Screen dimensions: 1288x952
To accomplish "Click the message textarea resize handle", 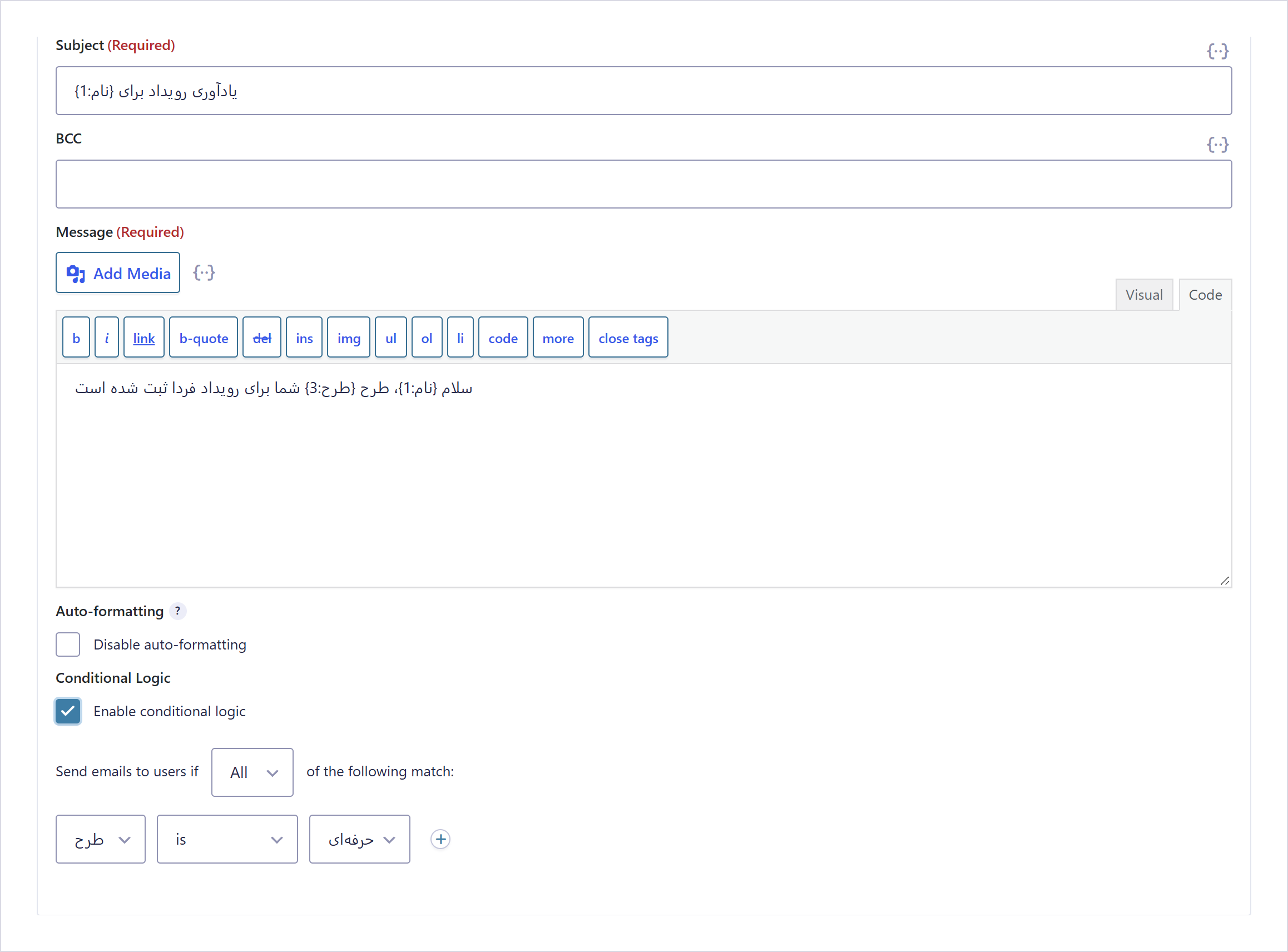I will coord(1225,581).
